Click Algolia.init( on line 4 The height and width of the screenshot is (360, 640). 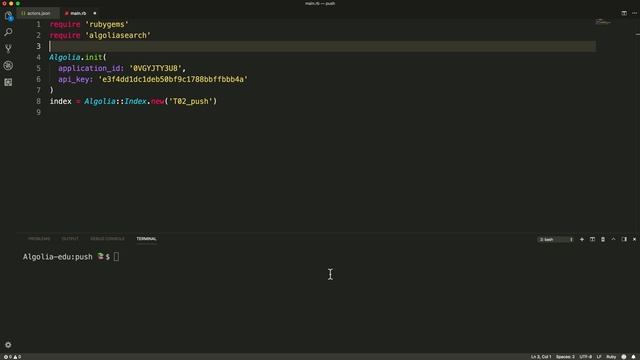tap(78, 57)
